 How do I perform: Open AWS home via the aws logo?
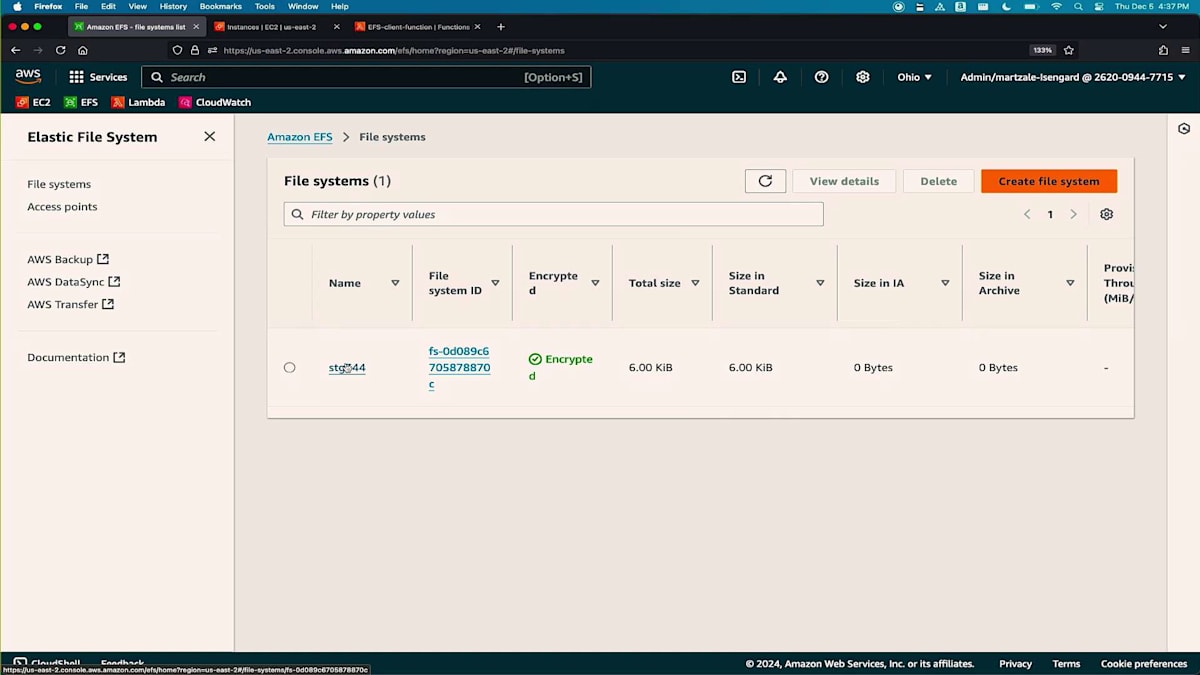(x=28, y=77)
